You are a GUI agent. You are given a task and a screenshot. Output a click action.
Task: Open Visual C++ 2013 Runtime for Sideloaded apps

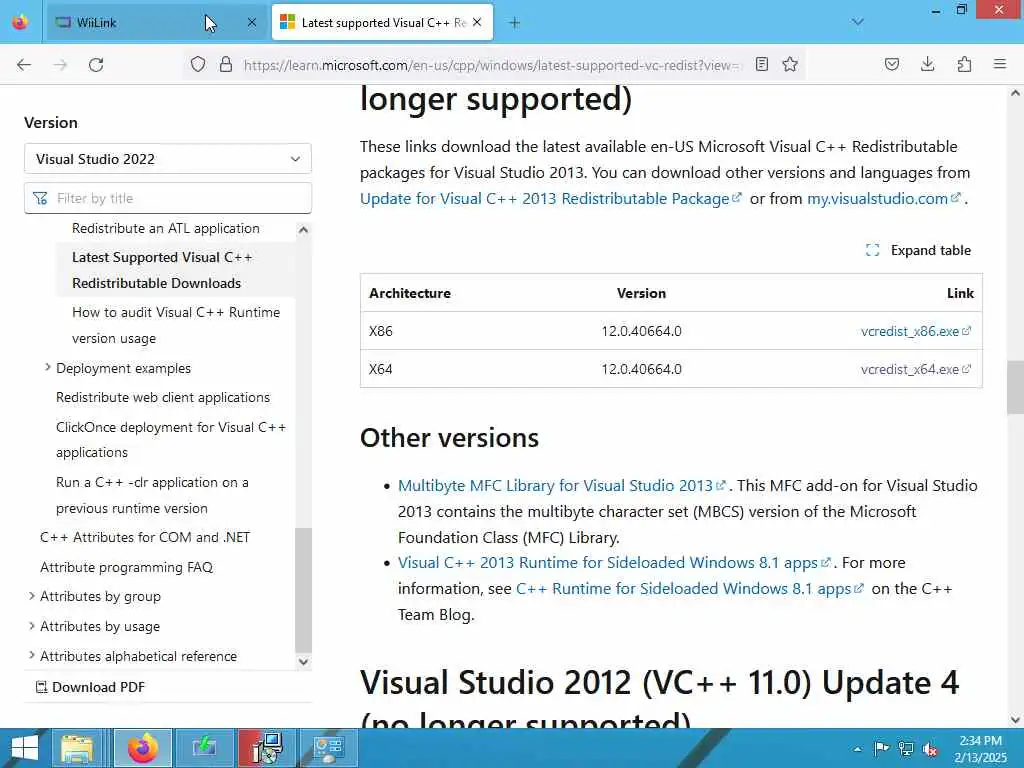click(614, 562)
